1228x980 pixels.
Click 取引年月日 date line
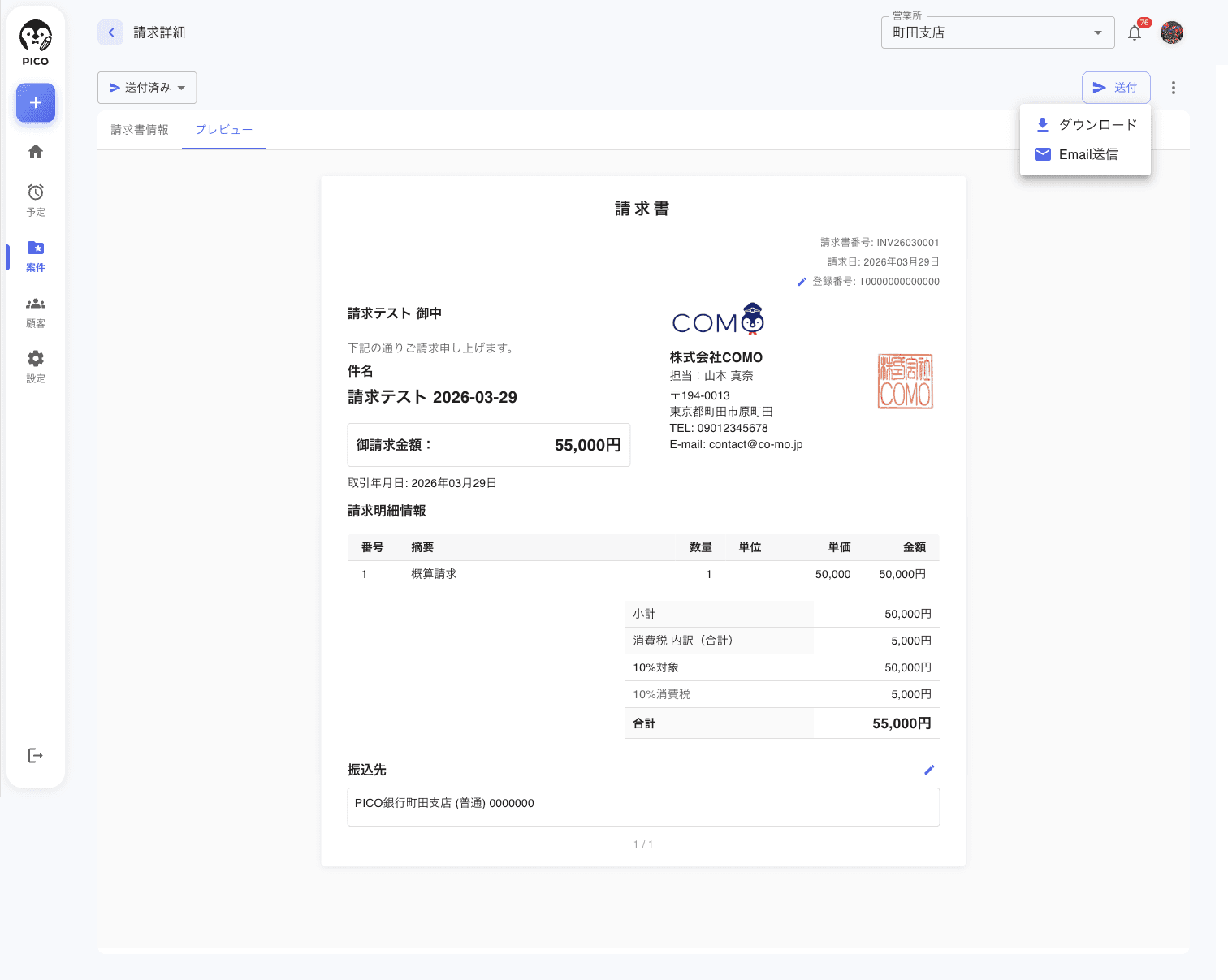(x=422, y=483)
